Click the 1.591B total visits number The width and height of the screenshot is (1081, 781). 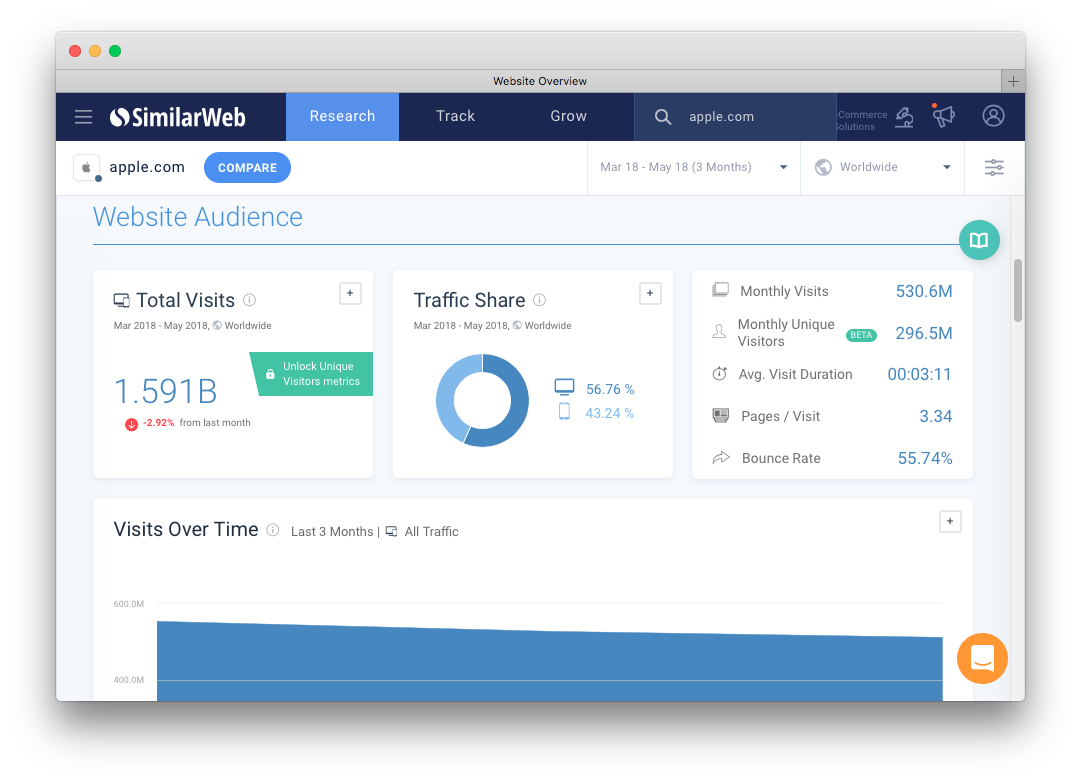165,391
